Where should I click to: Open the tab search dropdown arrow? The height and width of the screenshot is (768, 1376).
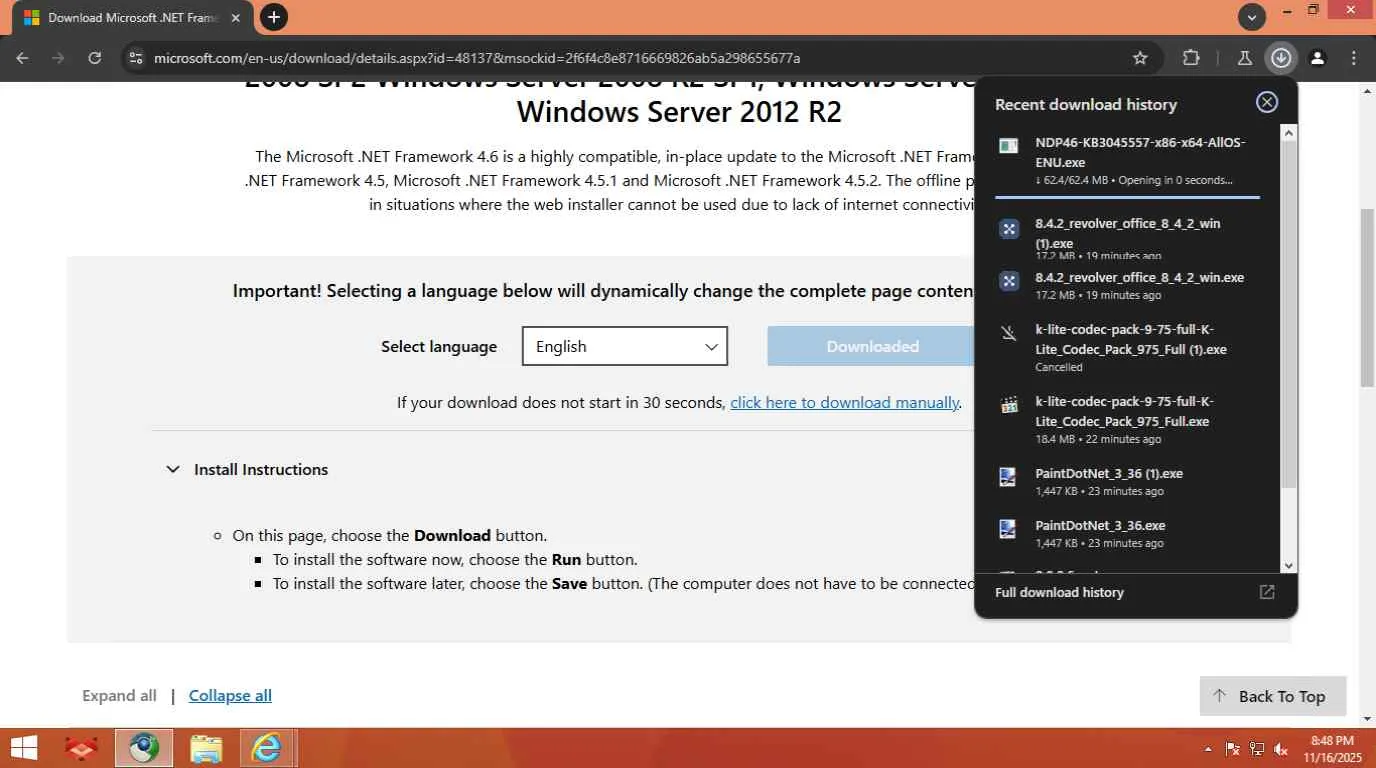pos(1252,16)
